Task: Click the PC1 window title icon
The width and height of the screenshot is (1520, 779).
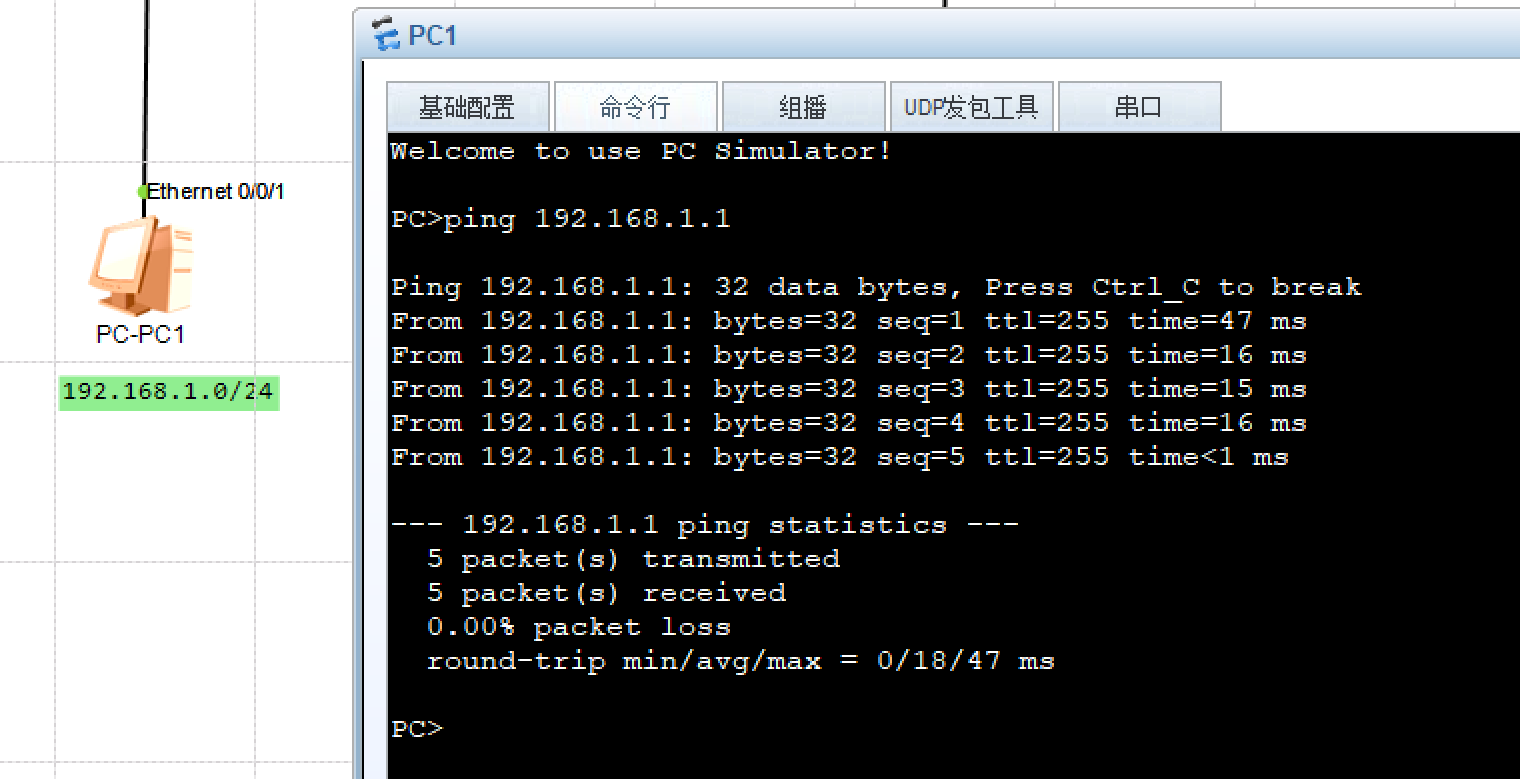Action: 385,35
